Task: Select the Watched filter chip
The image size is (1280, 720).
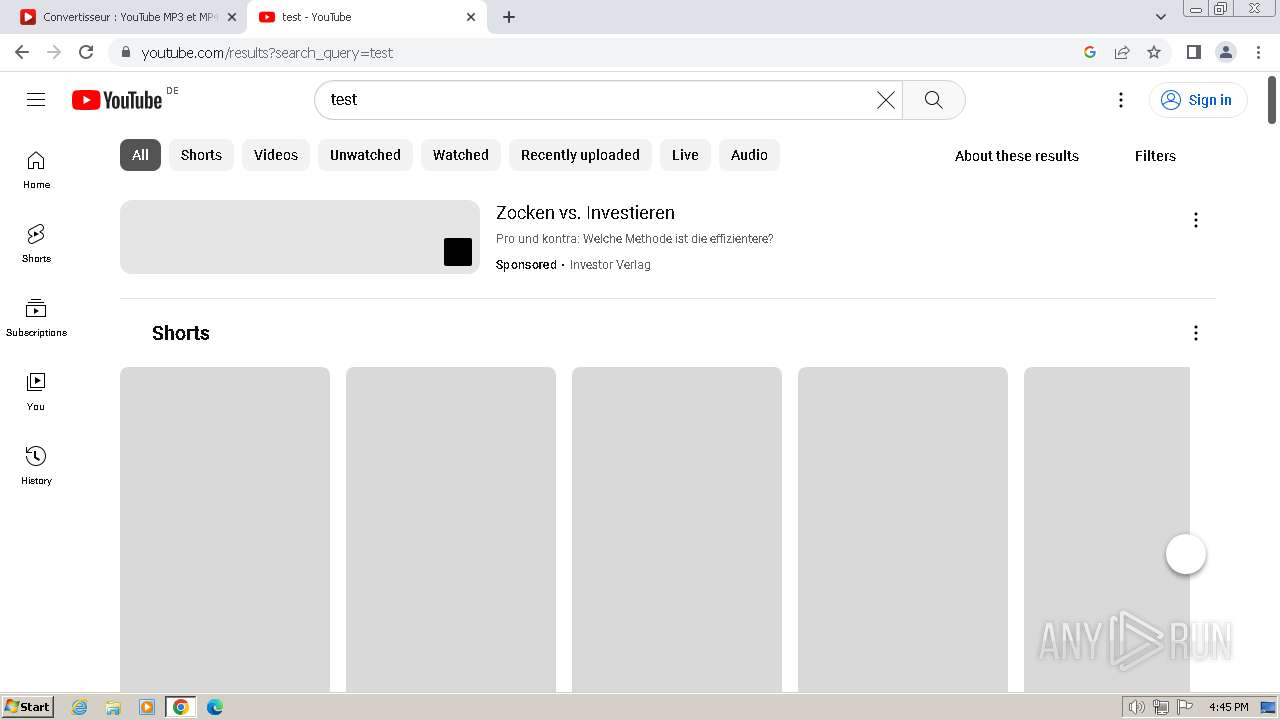Action: pos(461,155)
